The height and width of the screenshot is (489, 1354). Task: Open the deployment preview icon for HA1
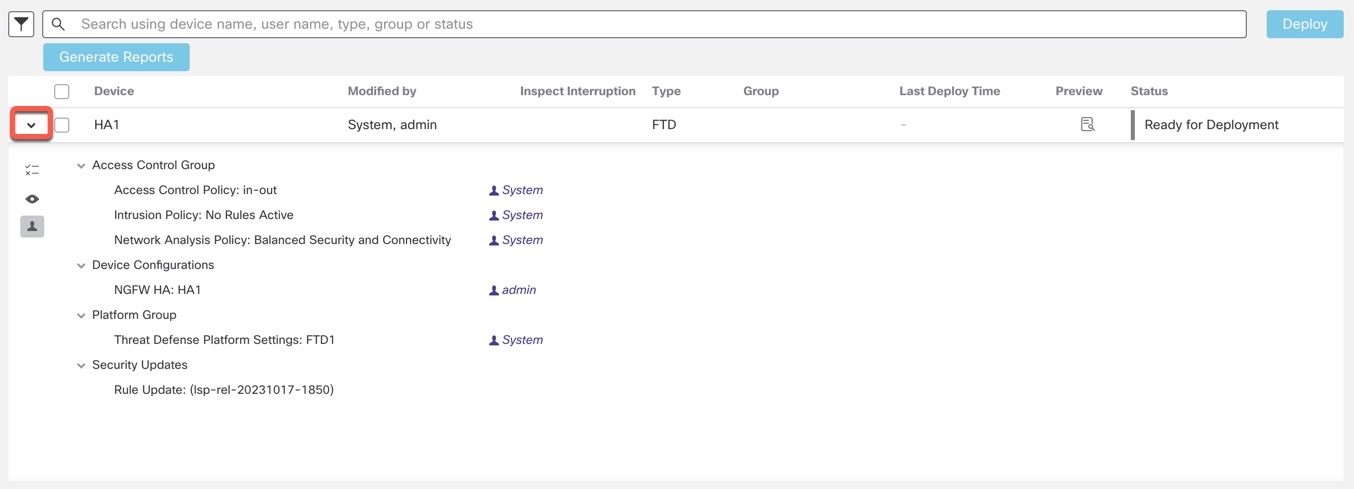point(1087,125)
